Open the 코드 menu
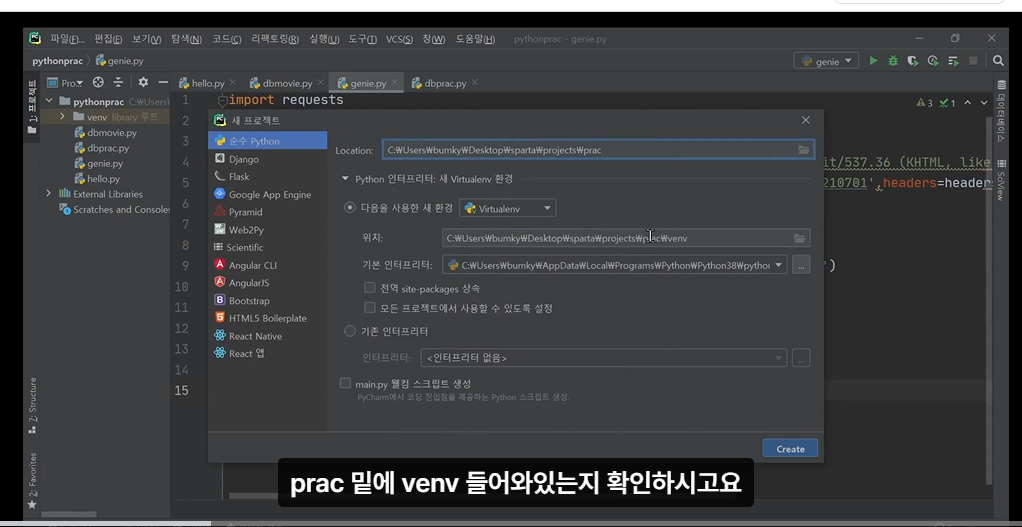Screen dimensions: 1022x527 [226, 39]
